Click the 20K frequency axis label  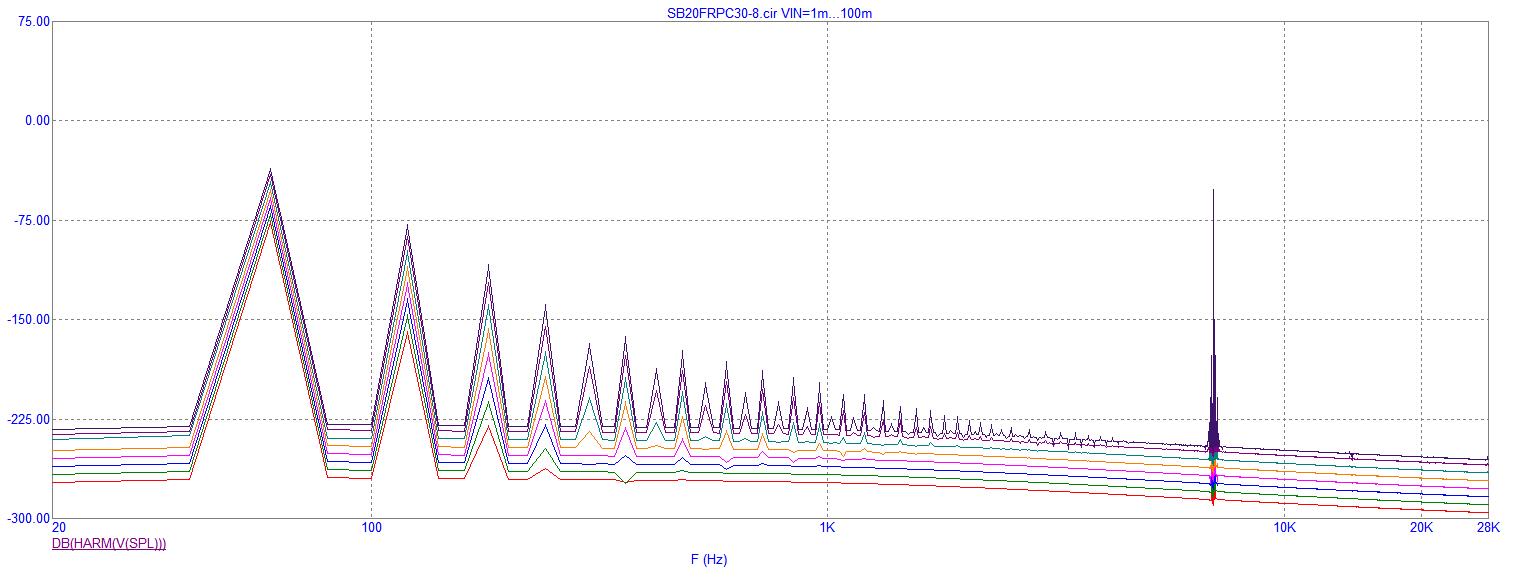point(1422,528)
